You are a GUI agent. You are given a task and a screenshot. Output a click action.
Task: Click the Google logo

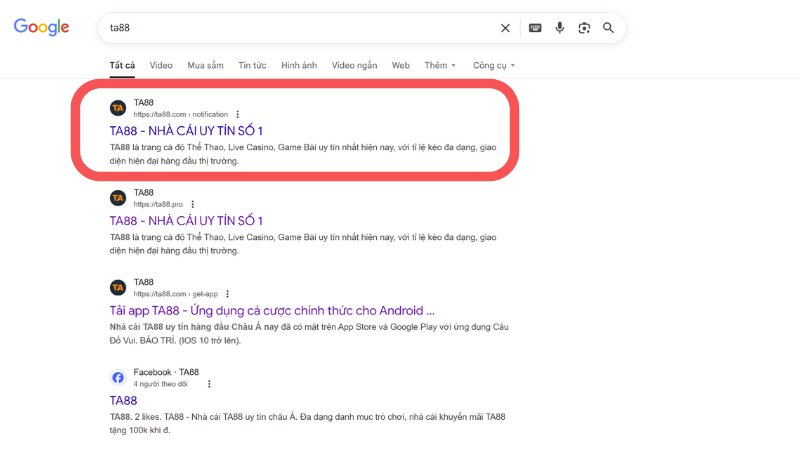tap(41, 27)
